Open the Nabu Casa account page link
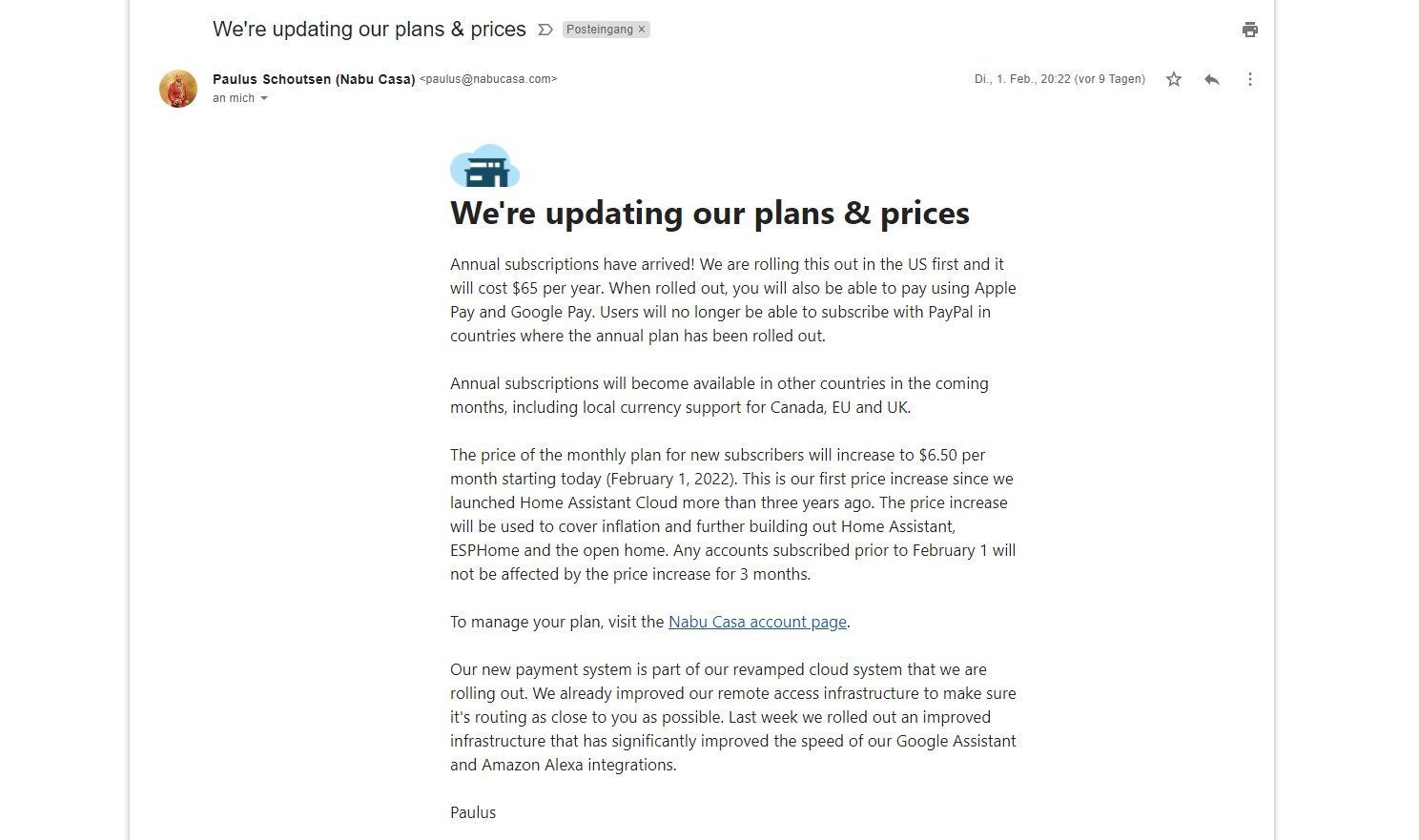This screenshot has height=840, width=1419. (x=757, y=622)
